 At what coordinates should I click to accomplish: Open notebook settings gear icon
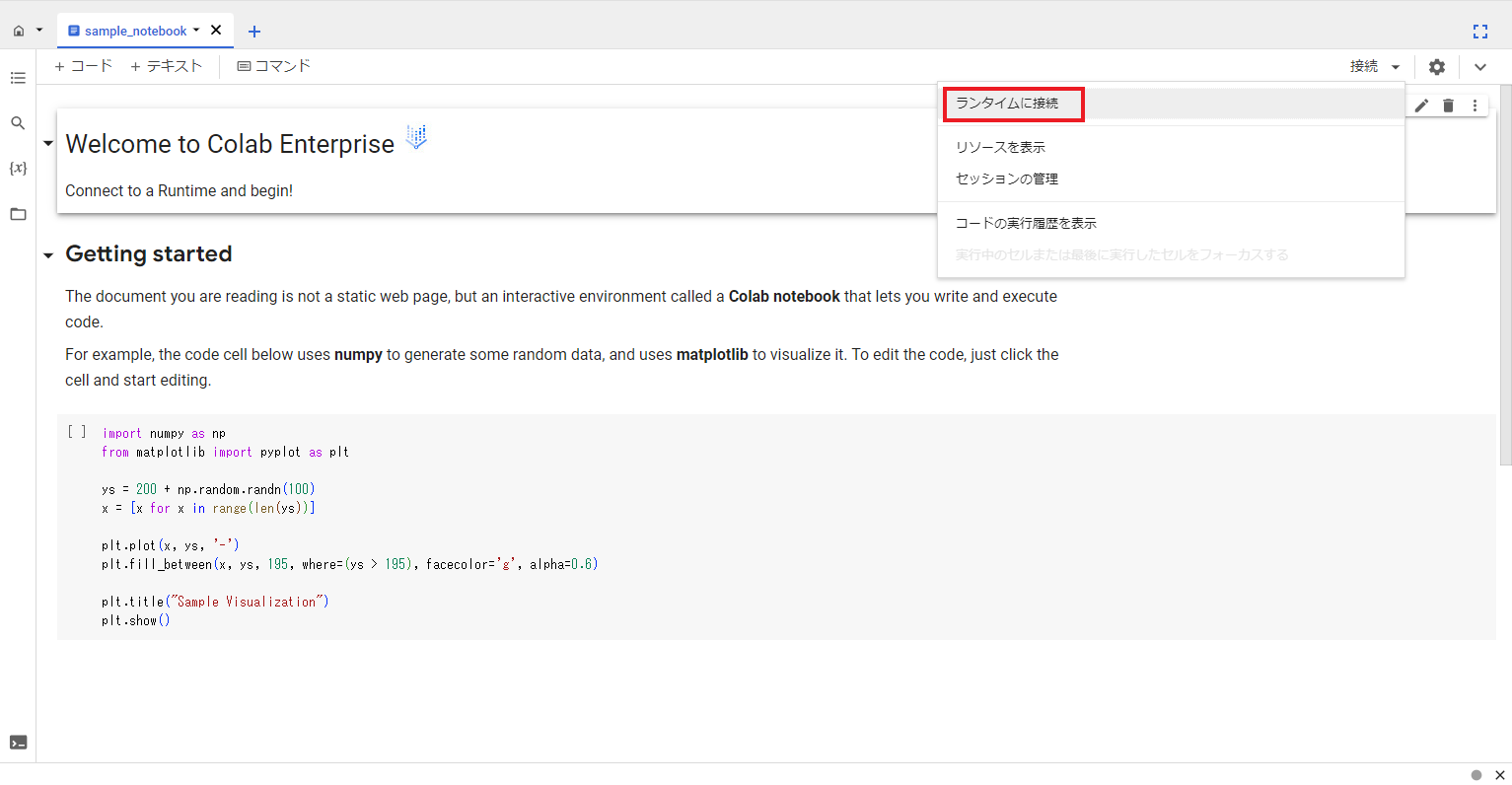pos(1437,67)
